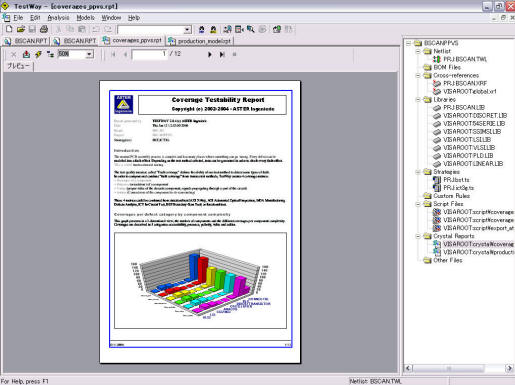Collapse the Script Files folder node
The width and height of the screenshot is (515, 385).
(418, 204)
